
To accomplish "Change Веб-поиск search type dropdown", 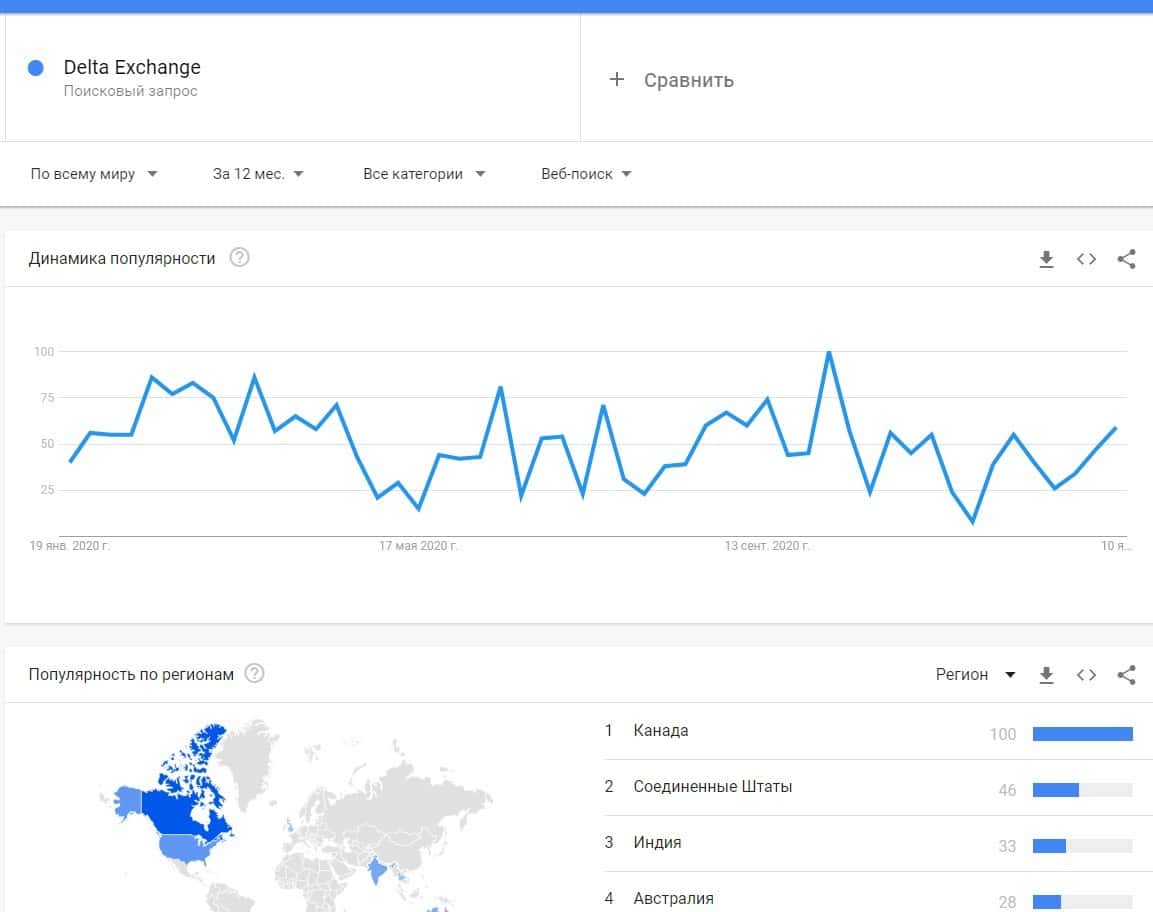I will (586, 174).
